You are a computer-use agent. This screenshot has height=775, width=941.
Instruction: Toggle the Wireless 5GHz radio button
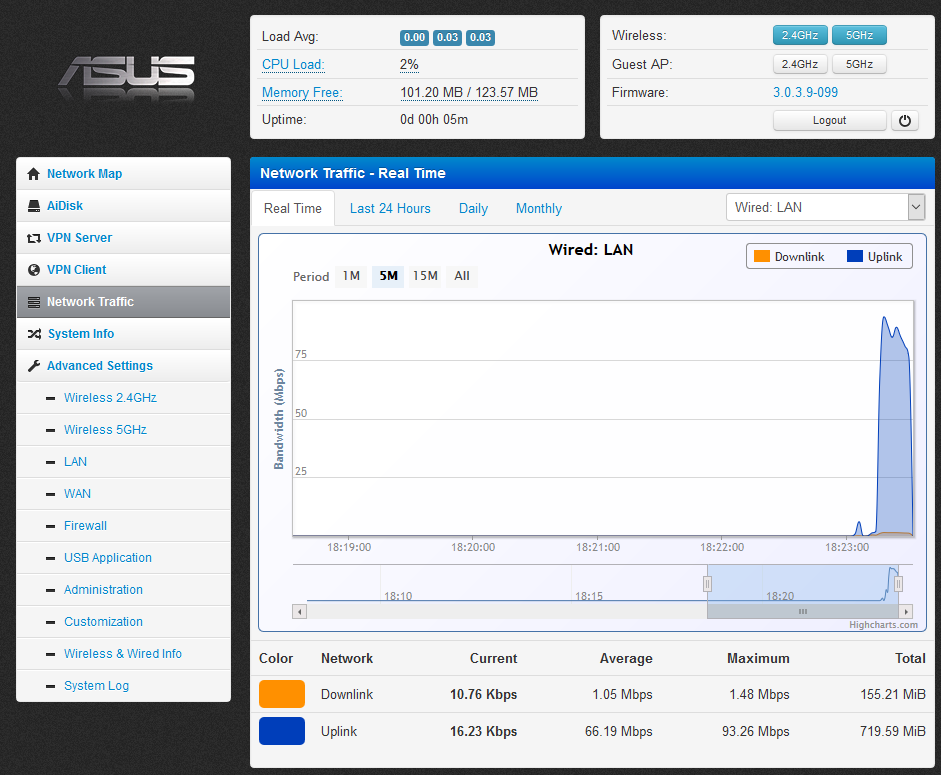[x=859, y=36]
